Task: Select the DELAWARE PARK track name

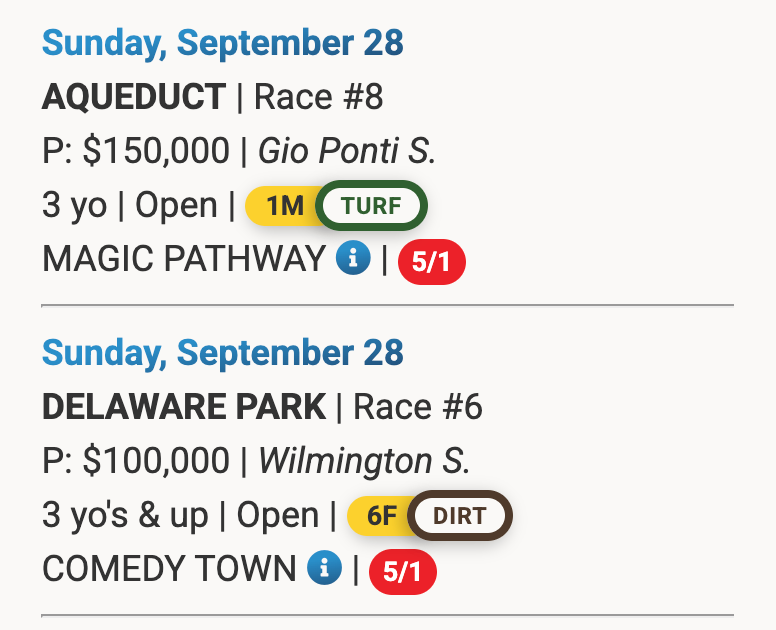Action: (184, 407)
